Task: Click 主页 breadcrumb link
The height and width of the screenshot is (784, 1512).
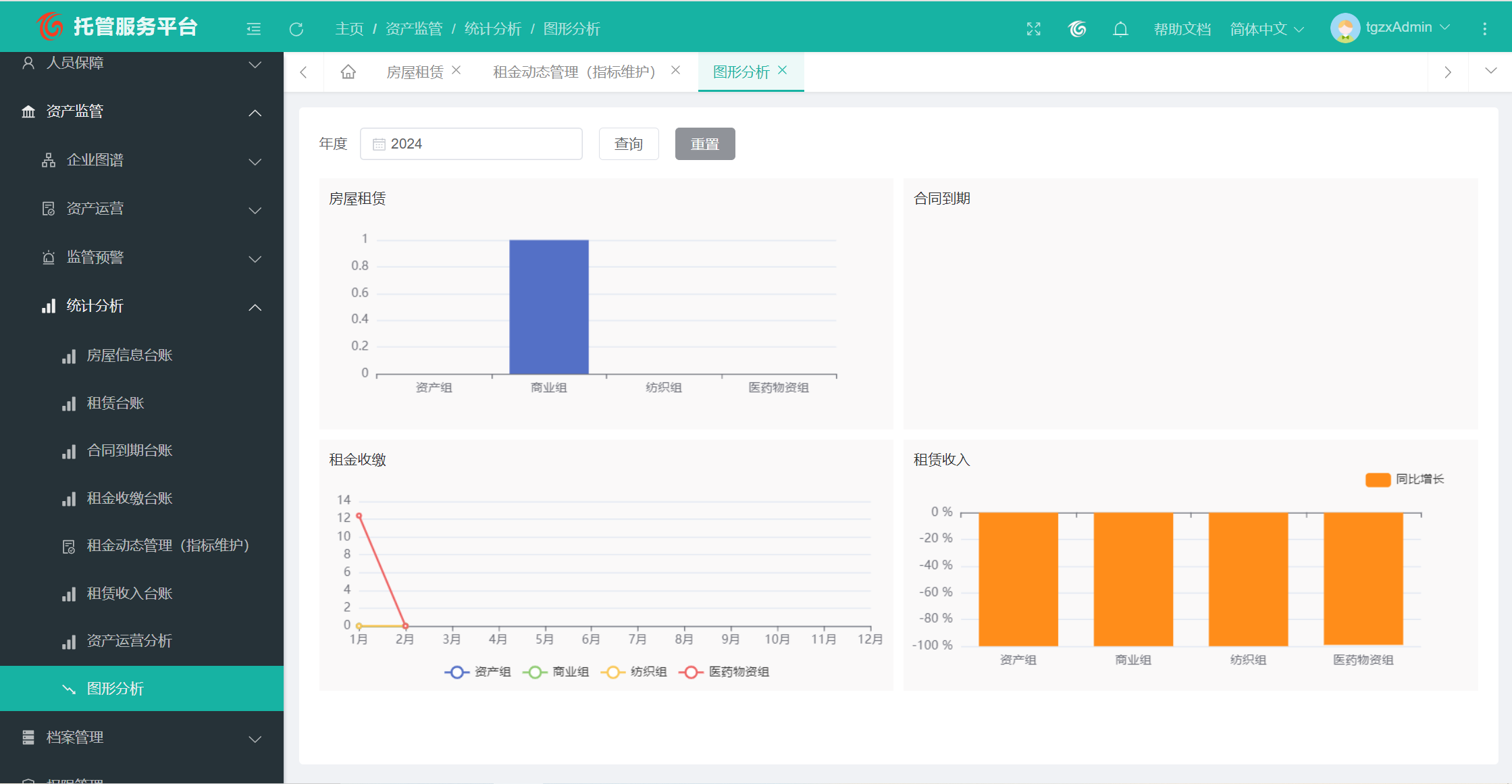Action: [x=349, y=29]
